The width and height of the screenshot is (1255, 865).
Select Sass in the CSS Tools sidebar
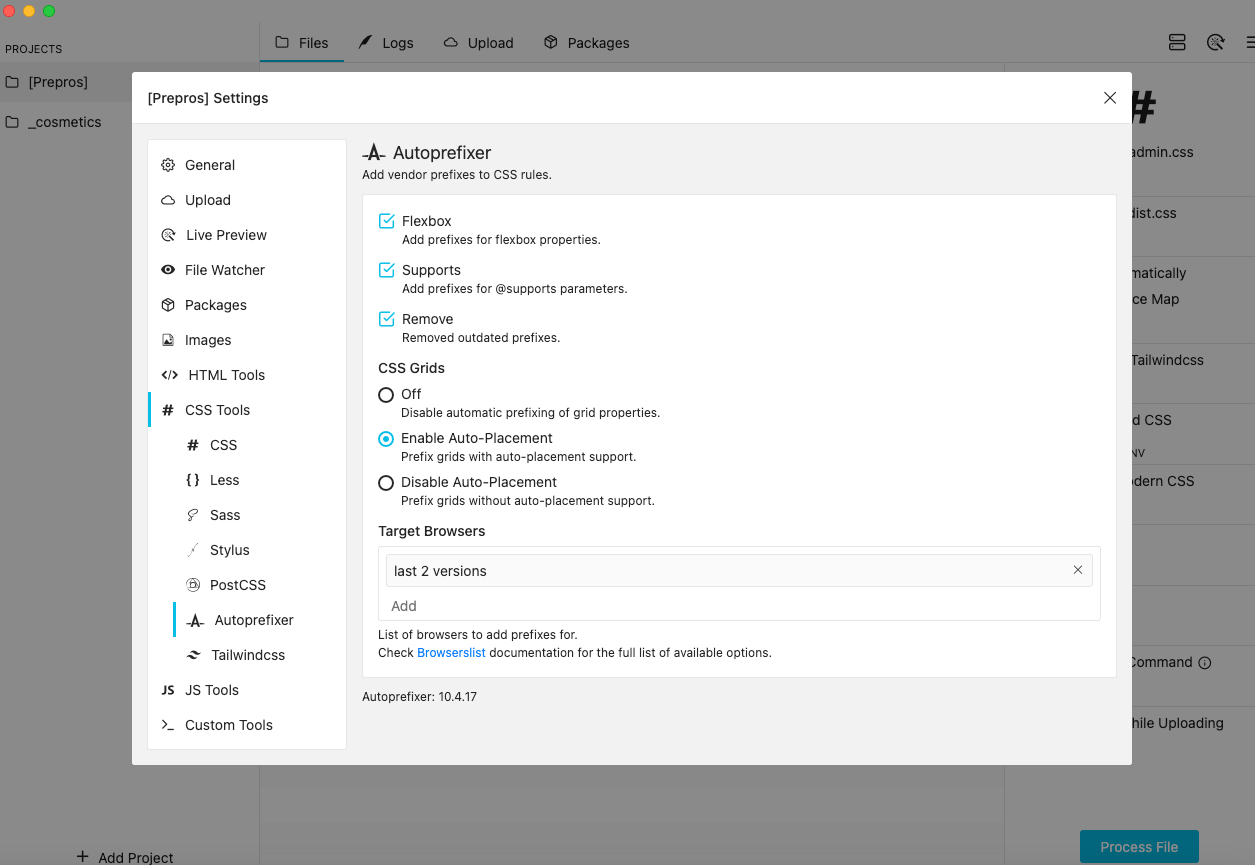[x=224, y=514]
